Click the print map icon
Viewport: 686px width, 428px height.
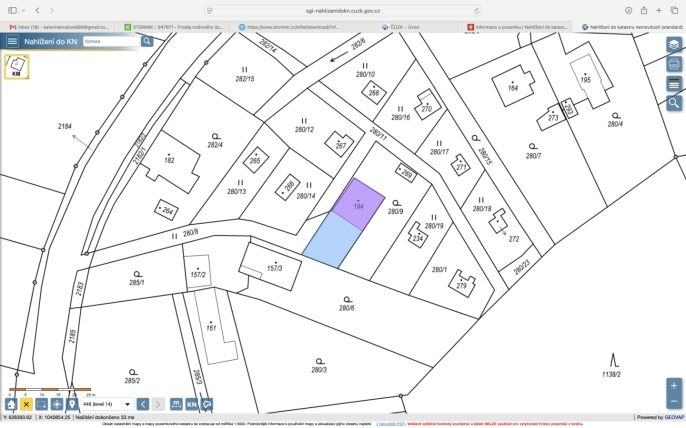pyautogui.click(x=674, y=64)
